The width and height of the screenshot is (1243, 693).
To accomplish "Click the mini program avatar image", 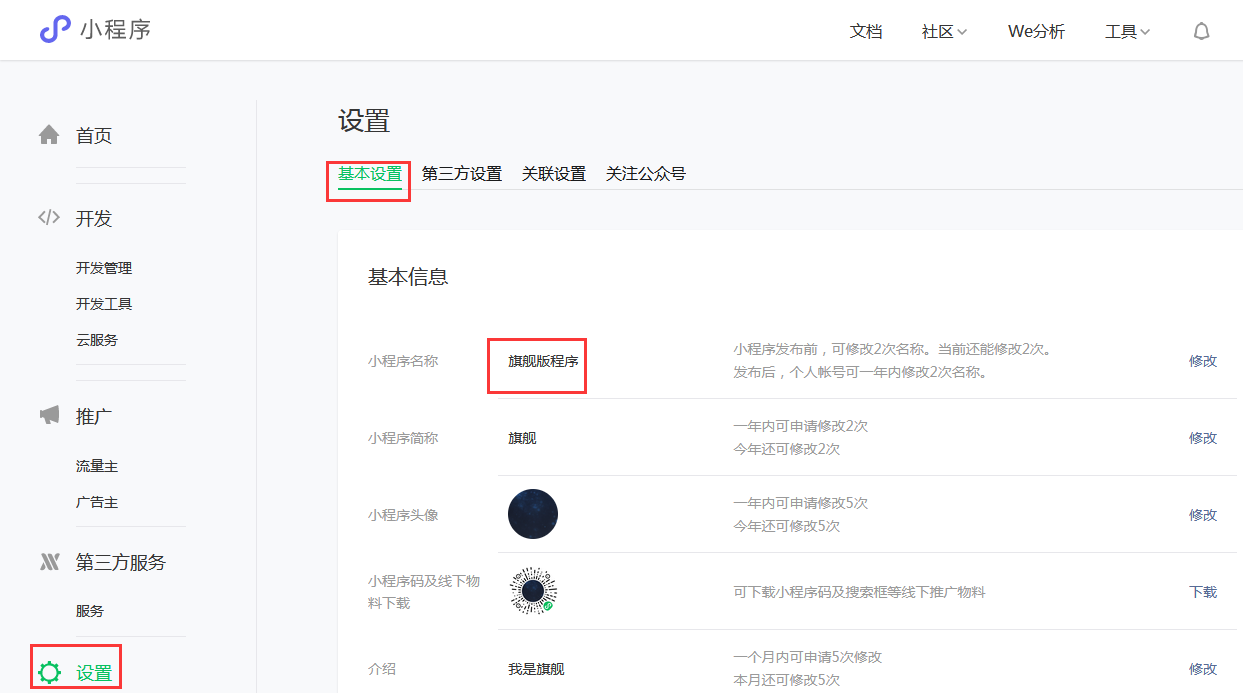I will pyautogui.click(x=533, y=514).
